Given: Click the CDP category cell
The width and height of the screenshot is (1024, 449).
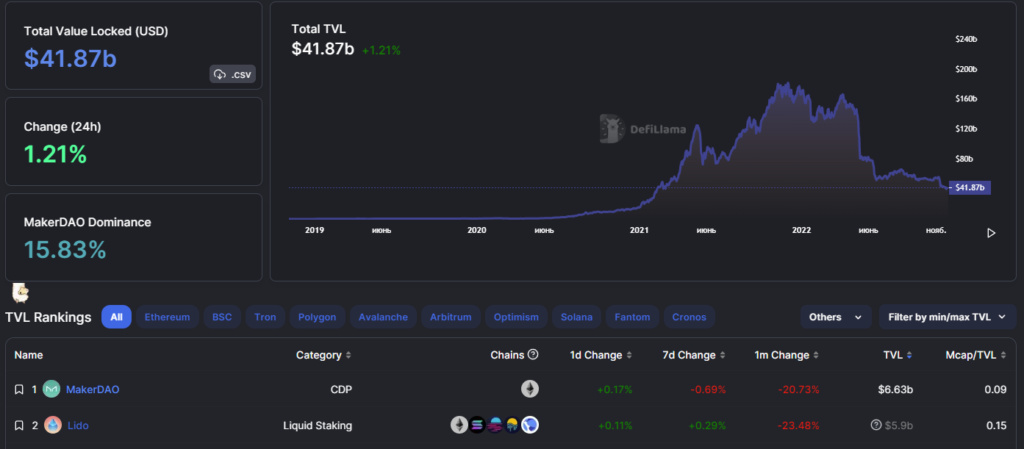Looking at the screenshot, I should tap(341, 390).
